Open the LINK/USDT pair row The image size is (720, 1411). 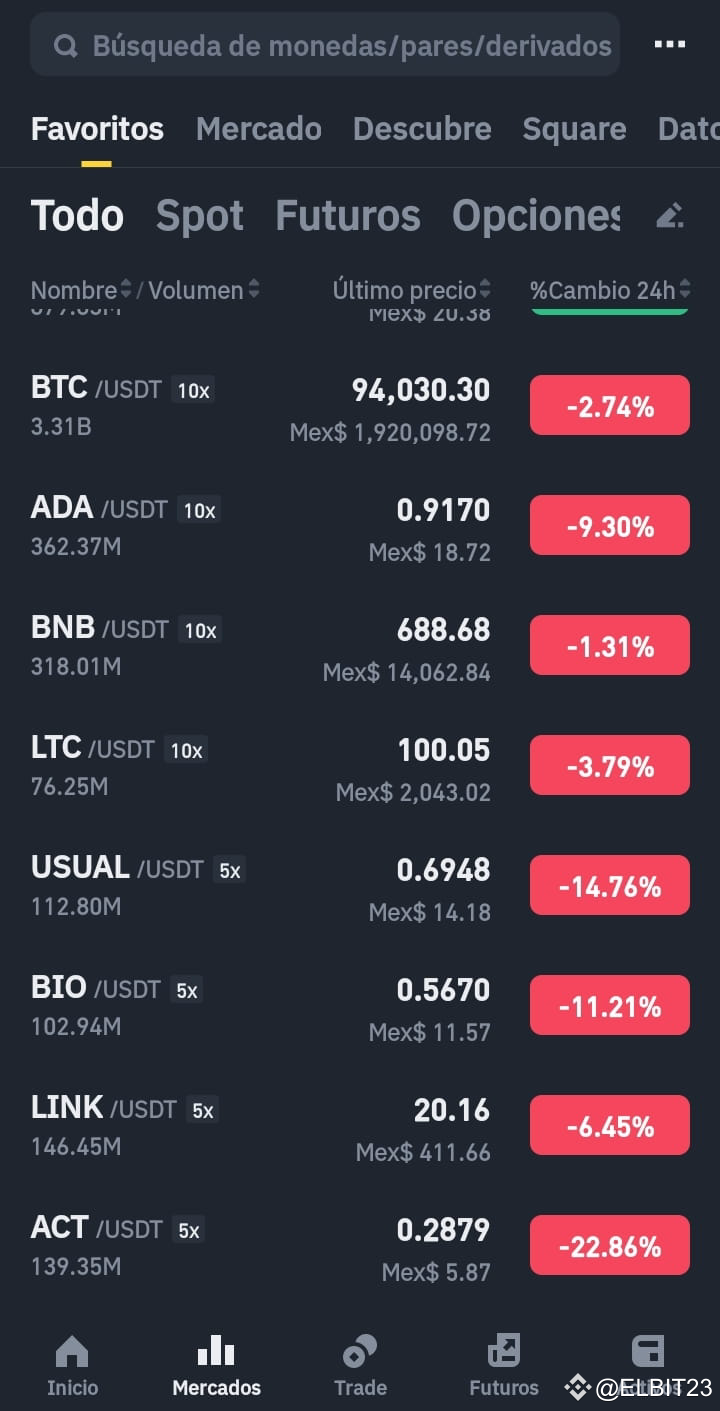(x=360, y=1126)
